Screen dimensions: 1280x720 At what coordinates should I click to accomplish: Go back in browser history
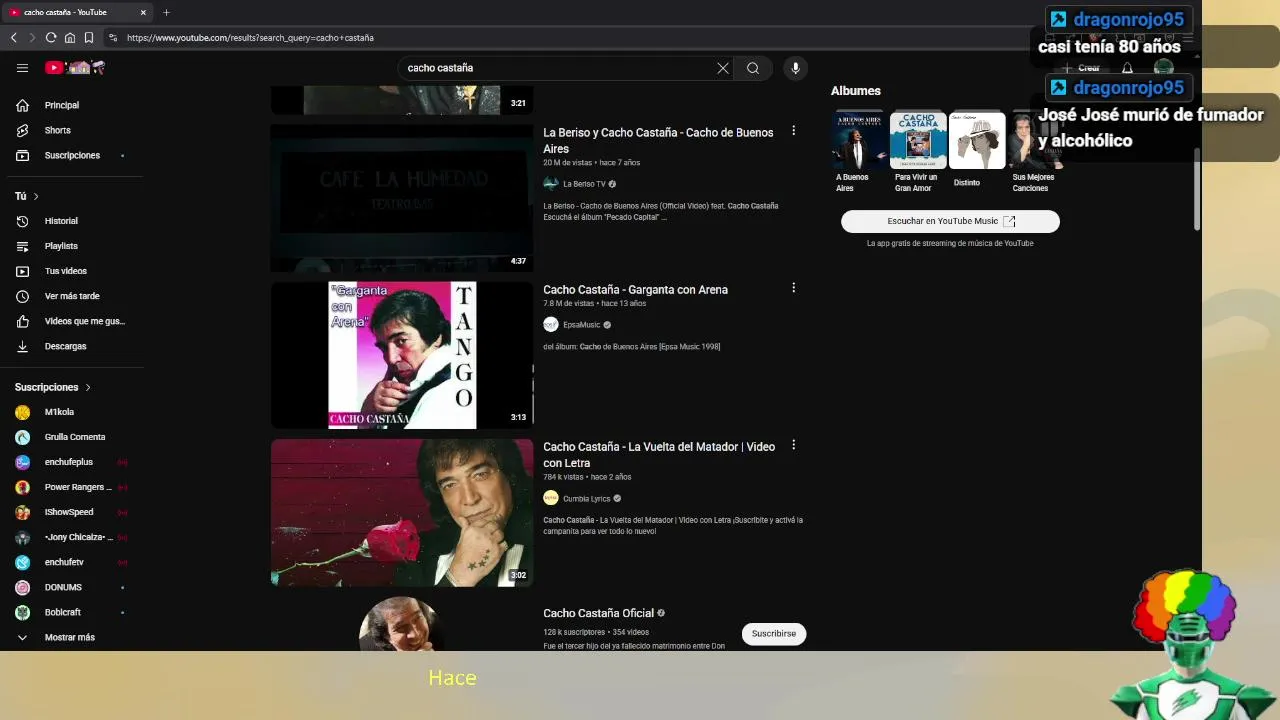tap(13, 38)
